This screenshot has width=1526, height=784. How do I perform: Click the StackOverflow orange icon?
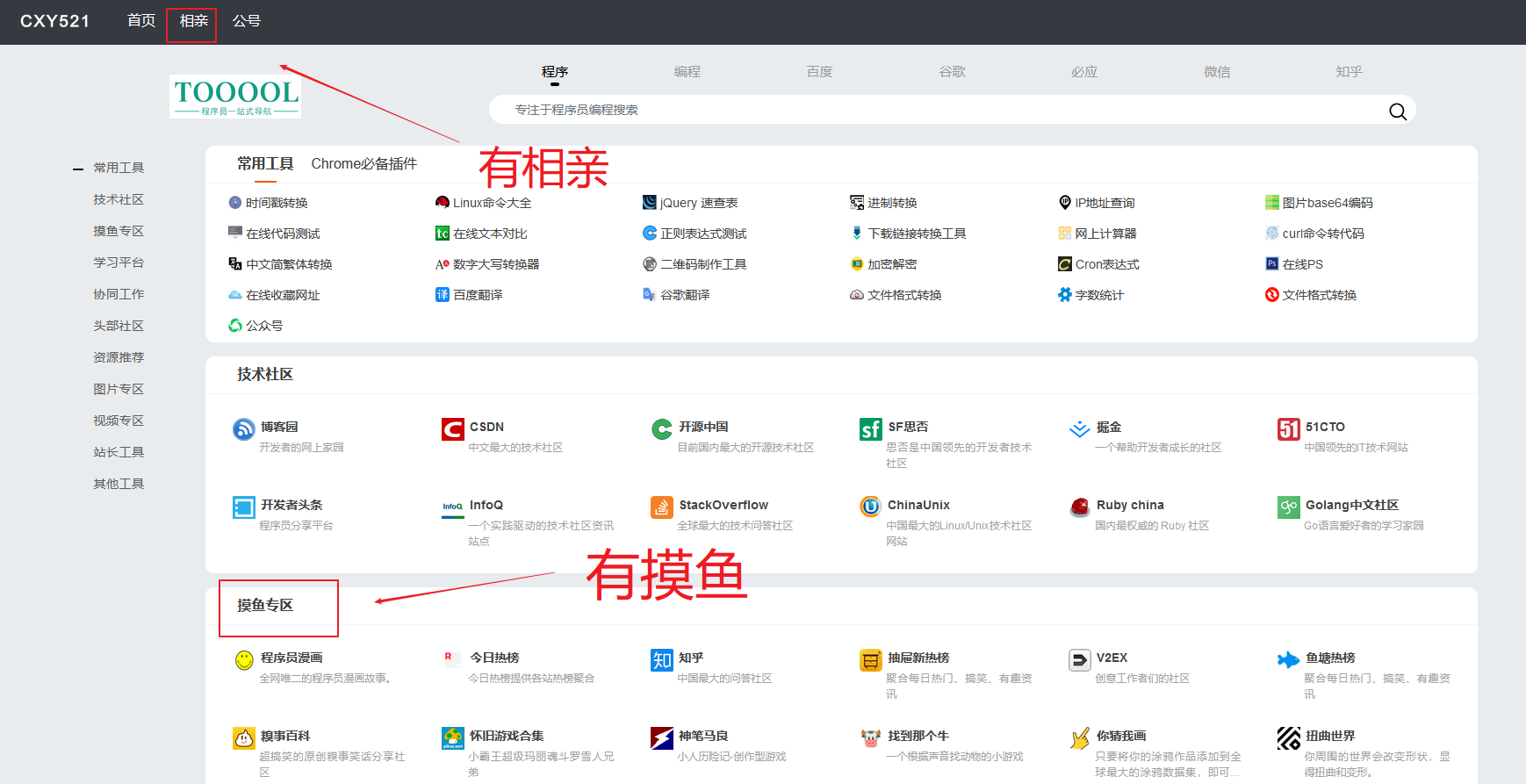(x=662, y=507)
